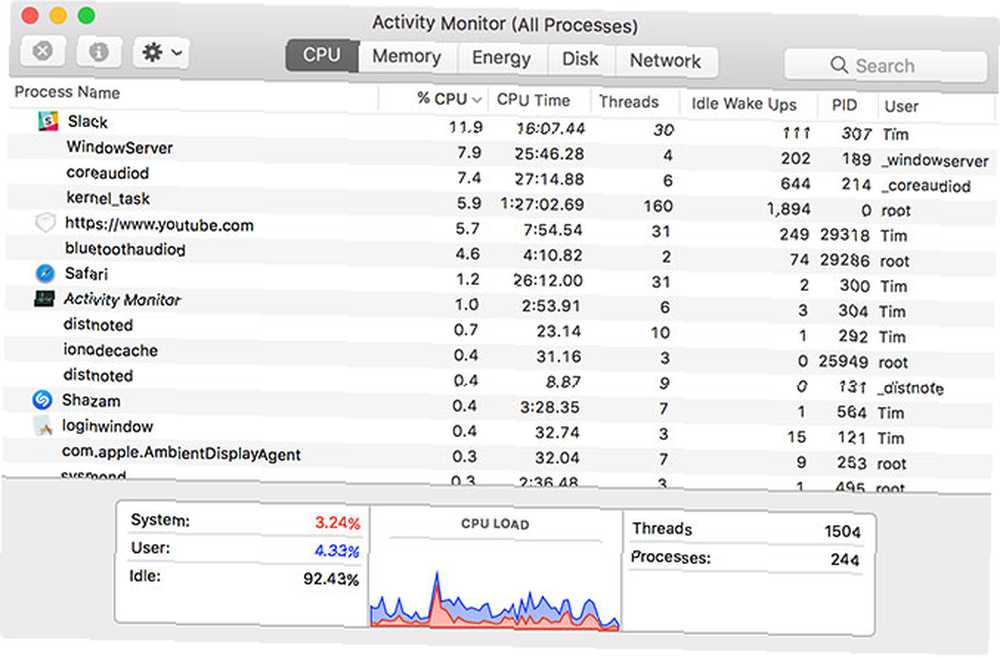The height and width of the screenshot is (658, 1000).
Task: Click the System 3.24% value
Action: pyautogui.click(x=337, y=523)
